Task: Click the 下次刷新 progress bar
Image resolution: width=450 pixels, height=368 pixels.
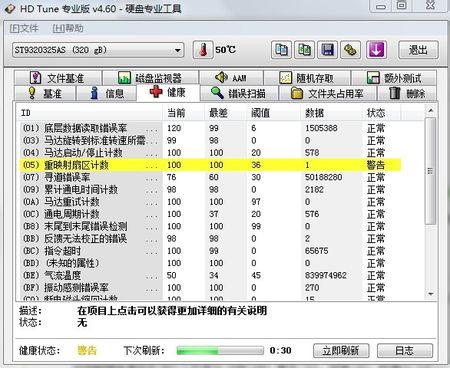Action: pos(220,350)
